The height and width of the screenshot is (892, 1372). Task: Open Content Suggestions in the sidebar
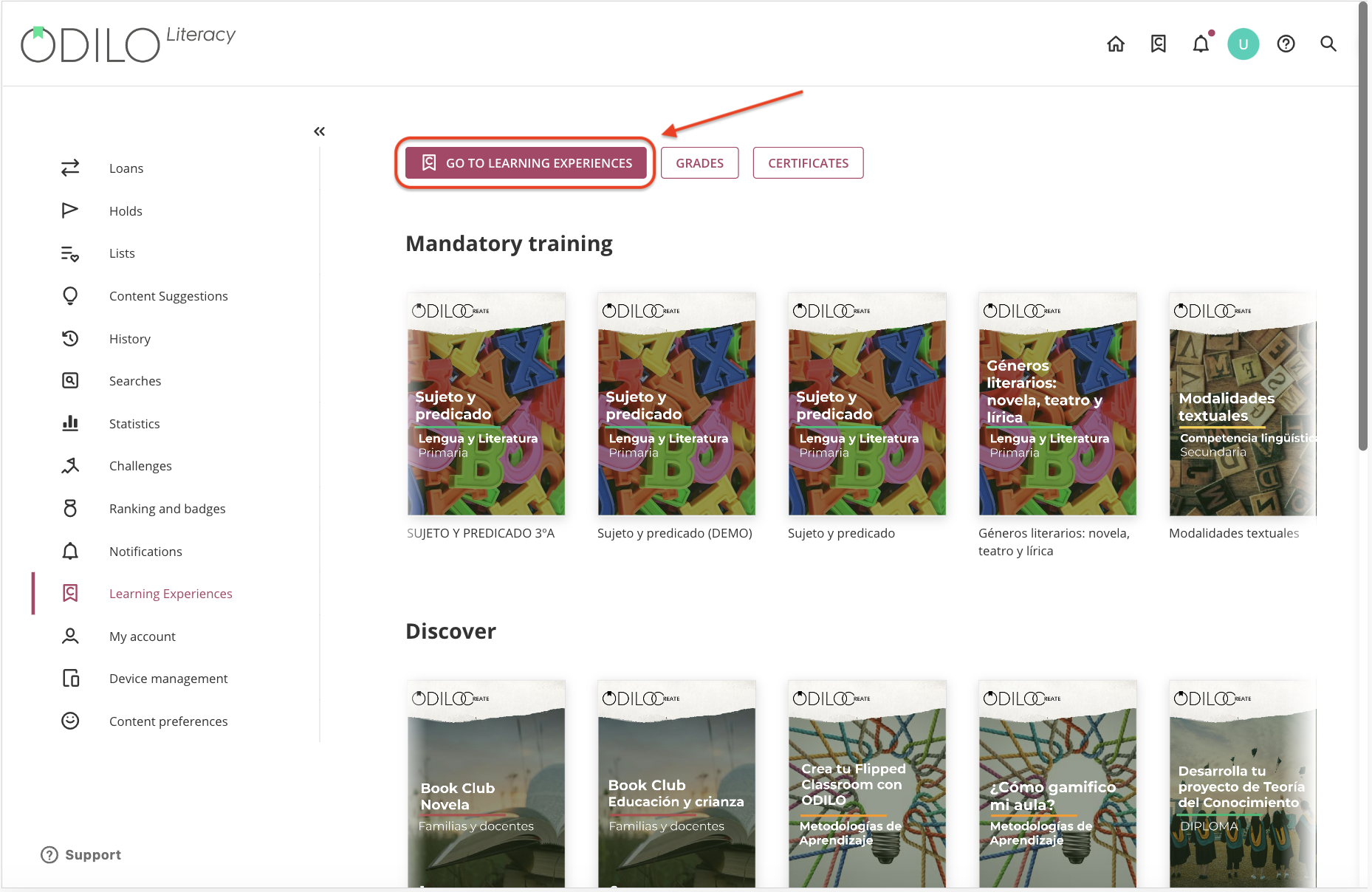pos(168,296)
